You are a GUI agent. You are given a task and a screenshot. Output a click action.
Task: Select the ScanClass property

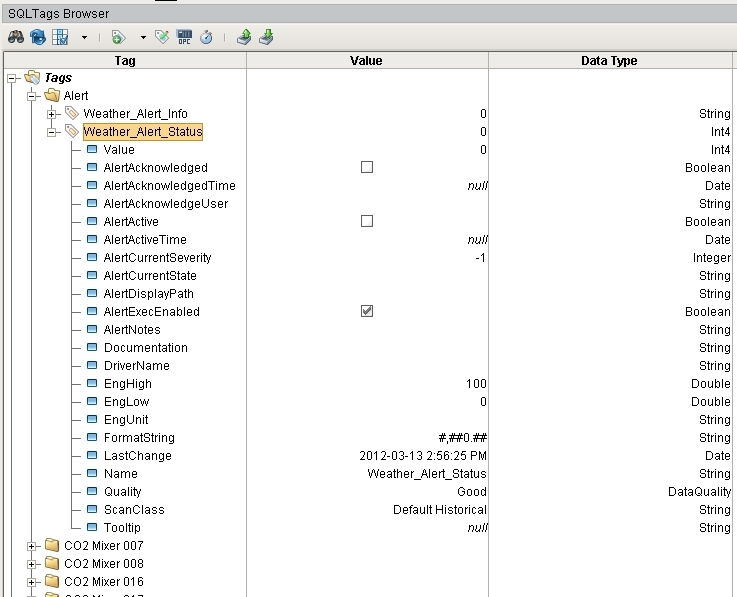(134, 510)
